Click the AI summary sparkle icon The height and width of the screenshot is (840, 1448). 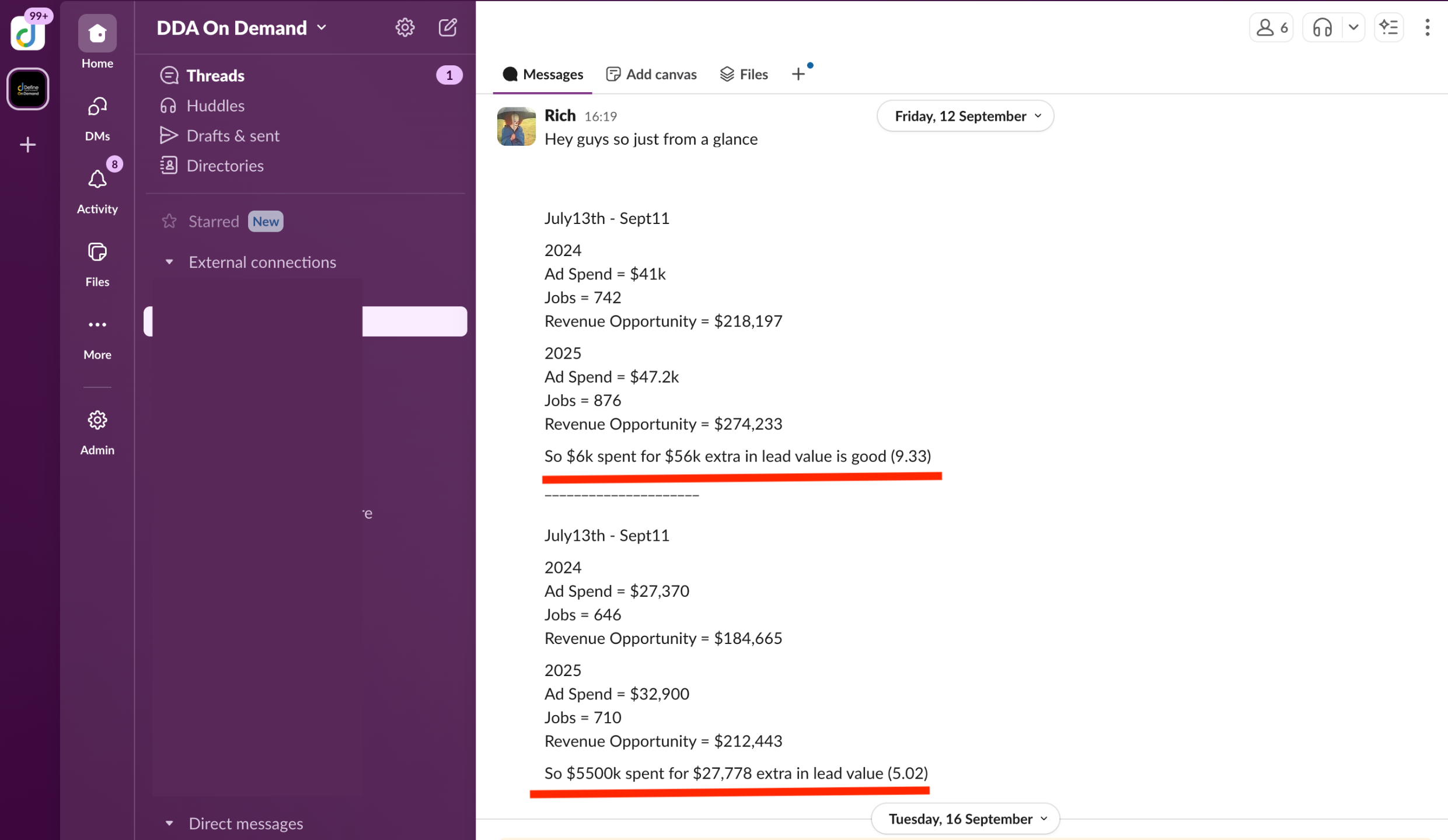(x=1388, y=27)
